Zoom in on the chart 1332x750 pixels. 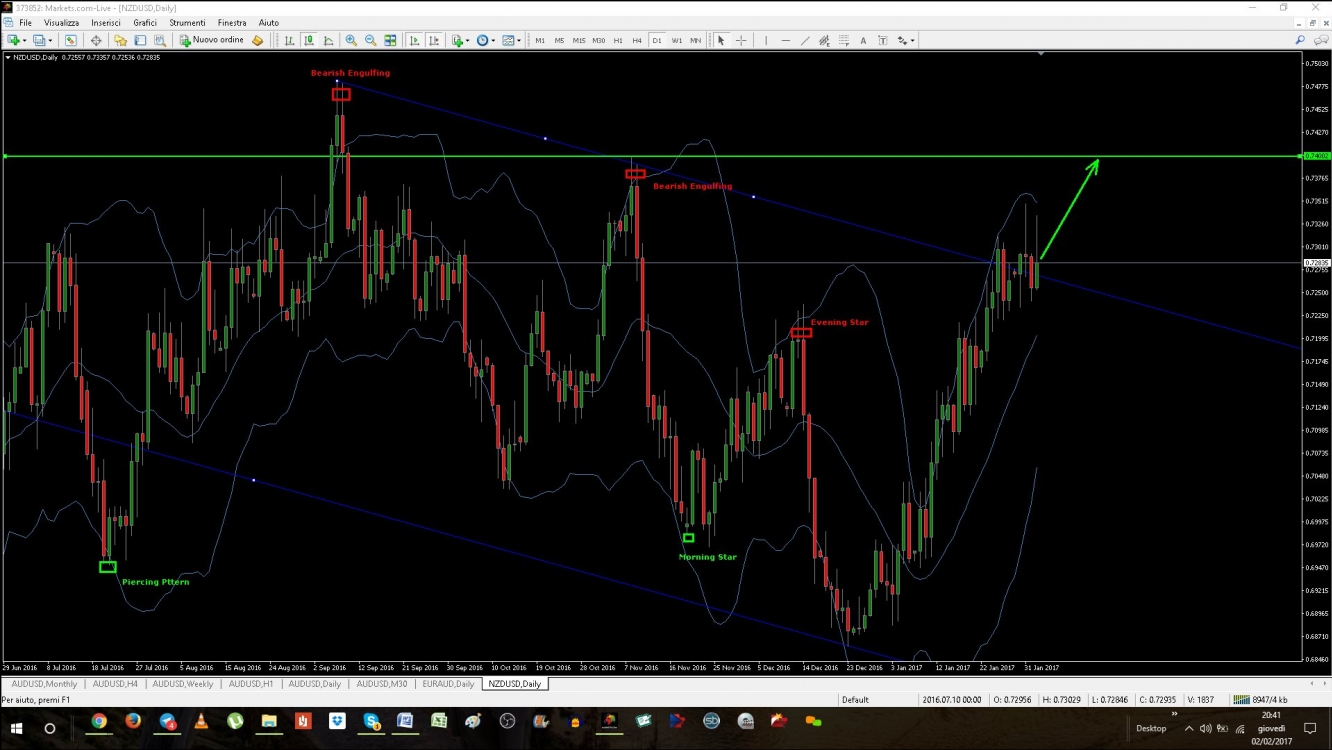click(x=351, y=40)
